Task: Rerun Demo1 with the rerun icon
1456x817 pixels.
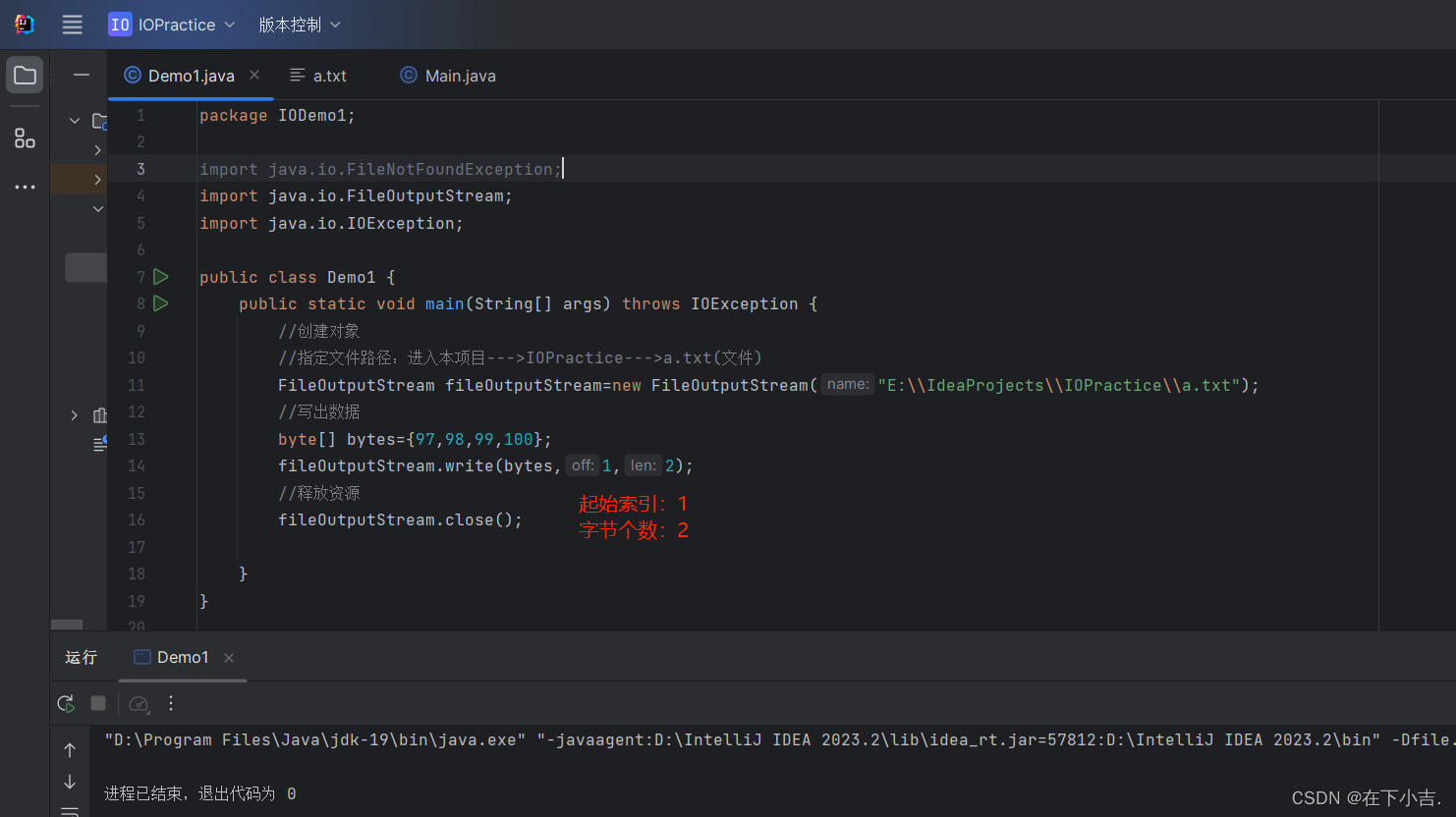Action: point(66,703)
